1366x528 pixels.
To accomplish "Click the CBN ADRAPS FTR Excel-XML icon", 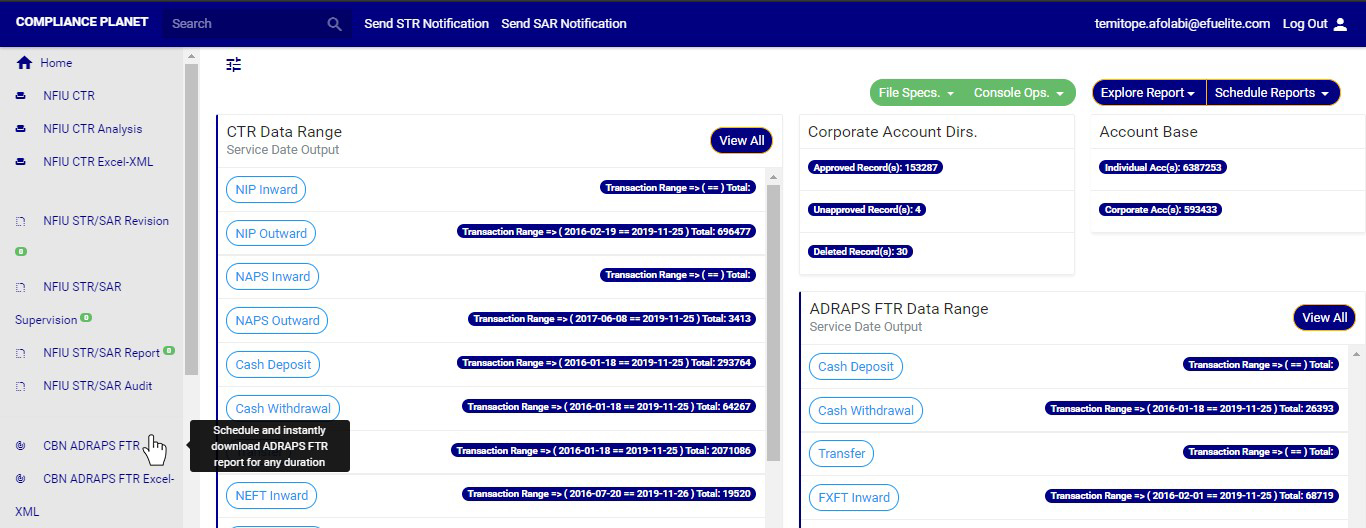I will [21, 479].
